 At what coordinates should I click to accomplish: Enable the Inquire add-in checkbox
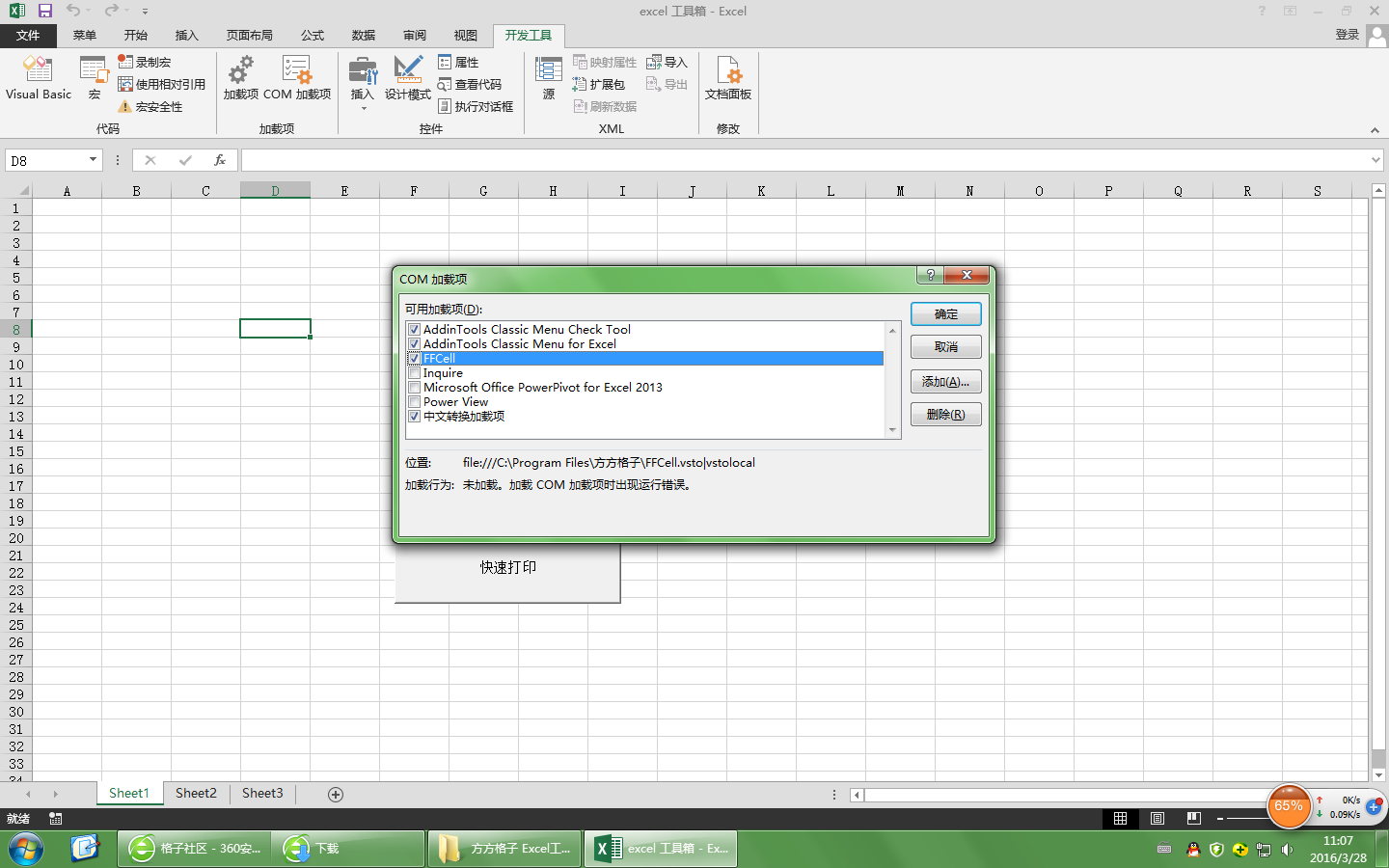point(415,373)
